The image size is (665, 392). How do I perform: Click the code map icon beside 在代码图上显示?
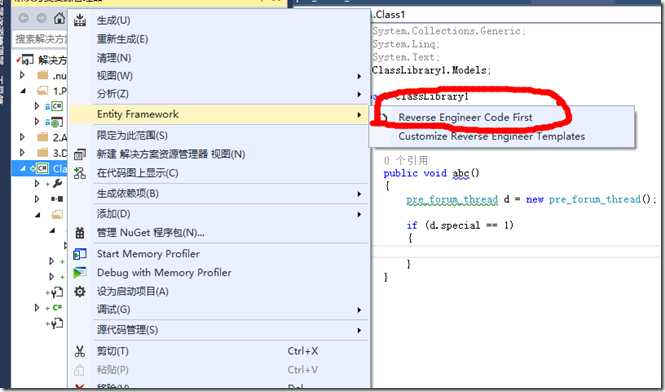pos(80,173)
